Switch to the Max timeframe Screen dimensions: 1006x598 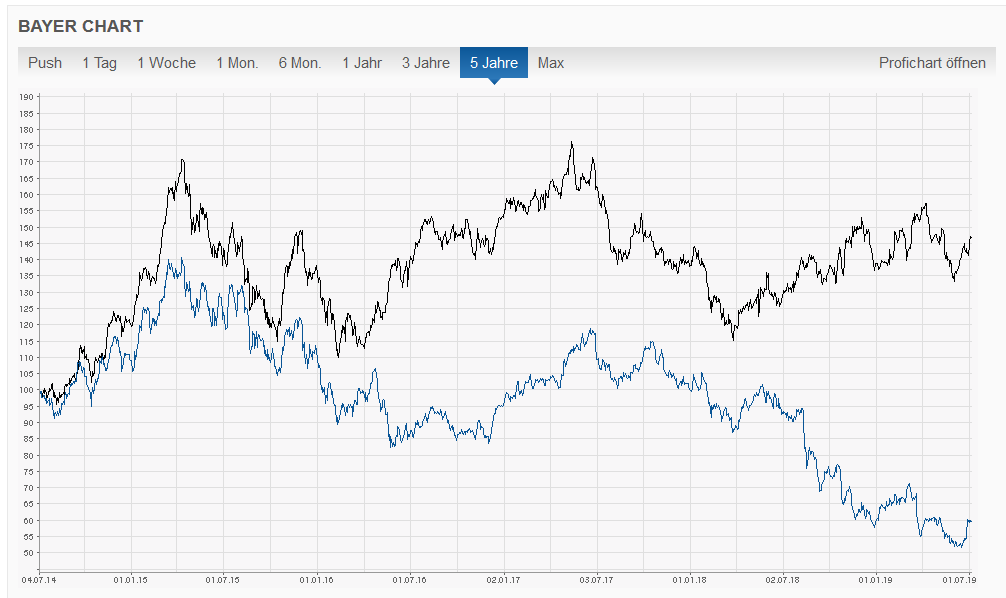550,63
